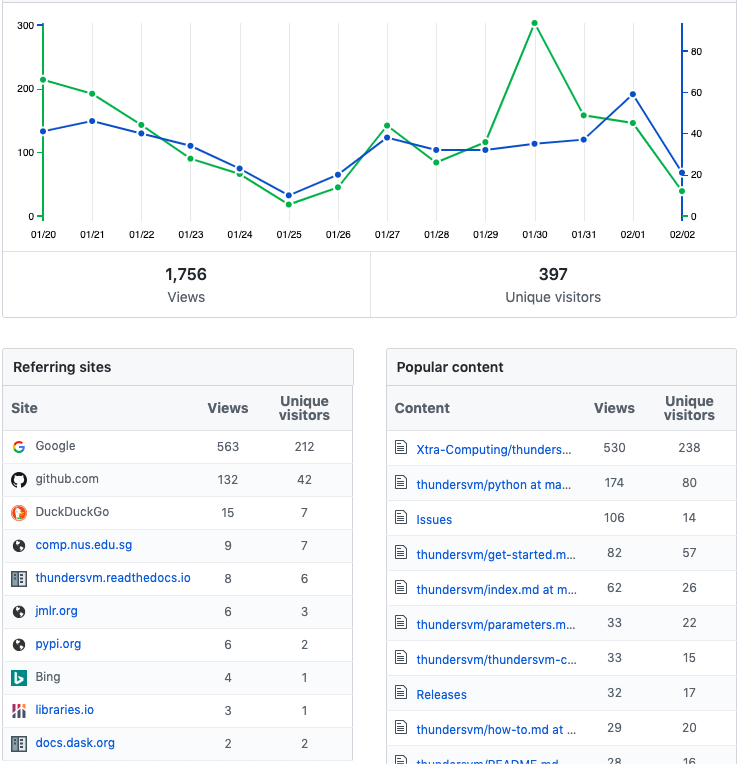The width and height of the screenshot is (738, 764).
Task: Open the comp.nus.edu.sg referrer link
Action: (x=84, y=545)
